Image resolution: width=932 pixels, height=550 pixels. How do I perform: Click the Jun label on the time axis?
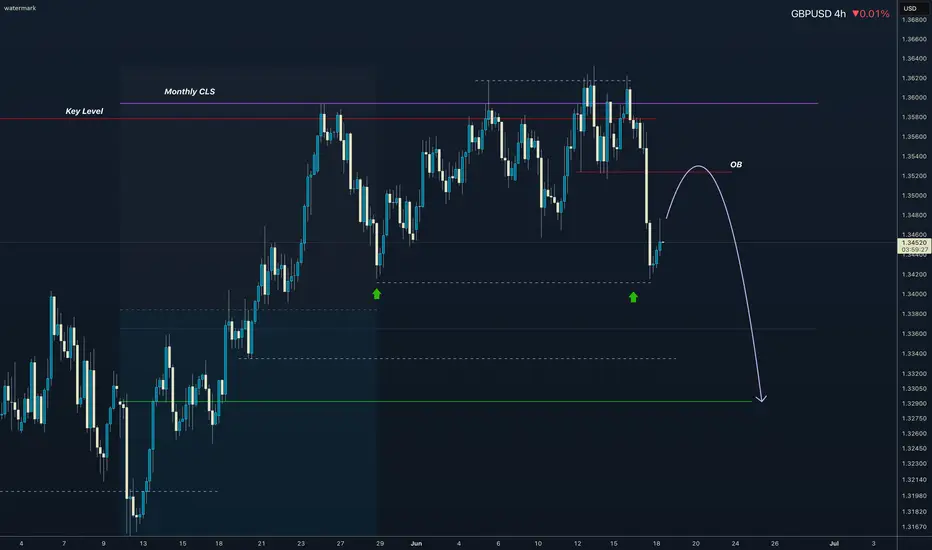tap(416, 543)
